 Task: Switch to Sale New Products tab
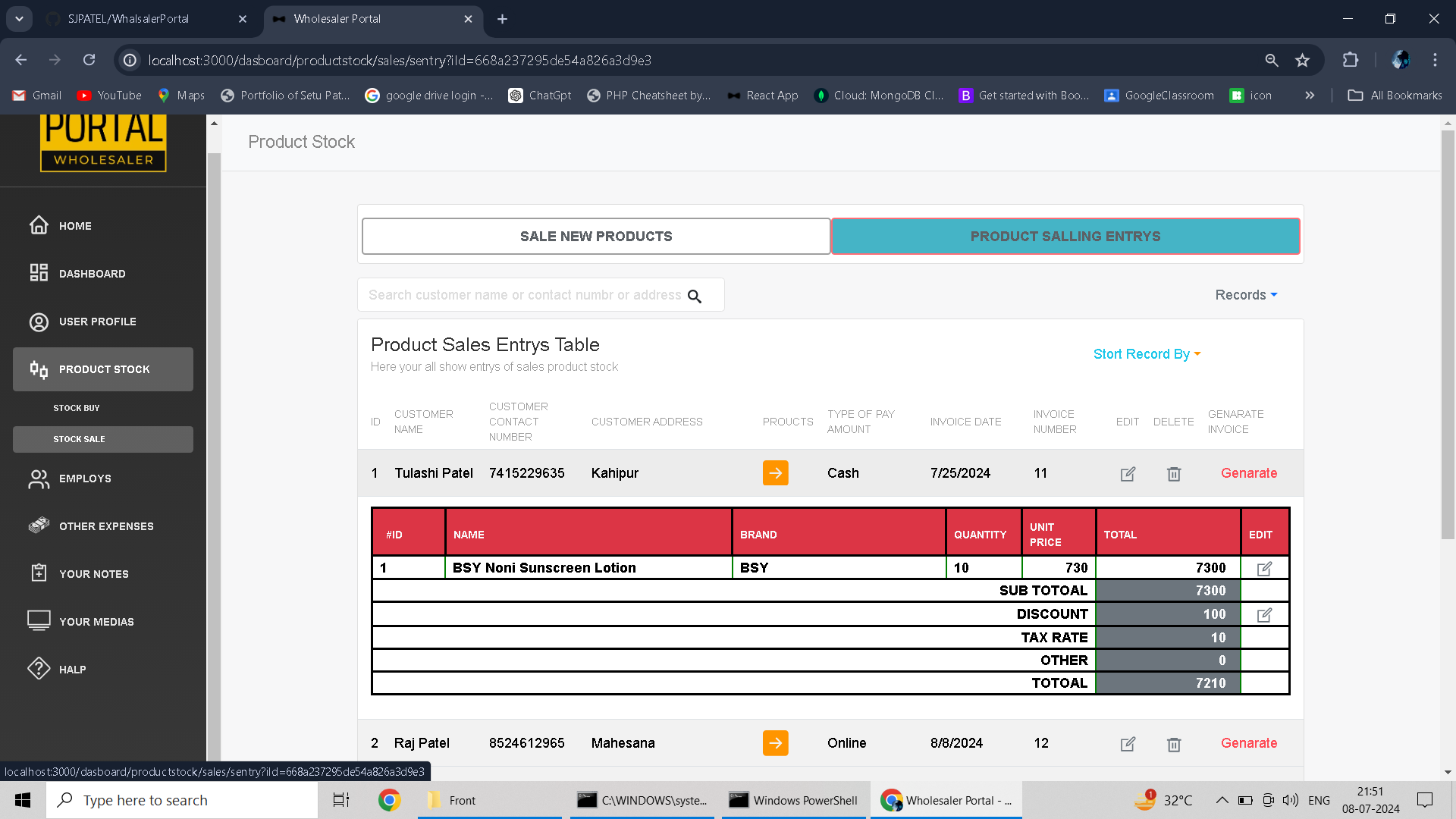pyautogui.click(x=595, y=237)
